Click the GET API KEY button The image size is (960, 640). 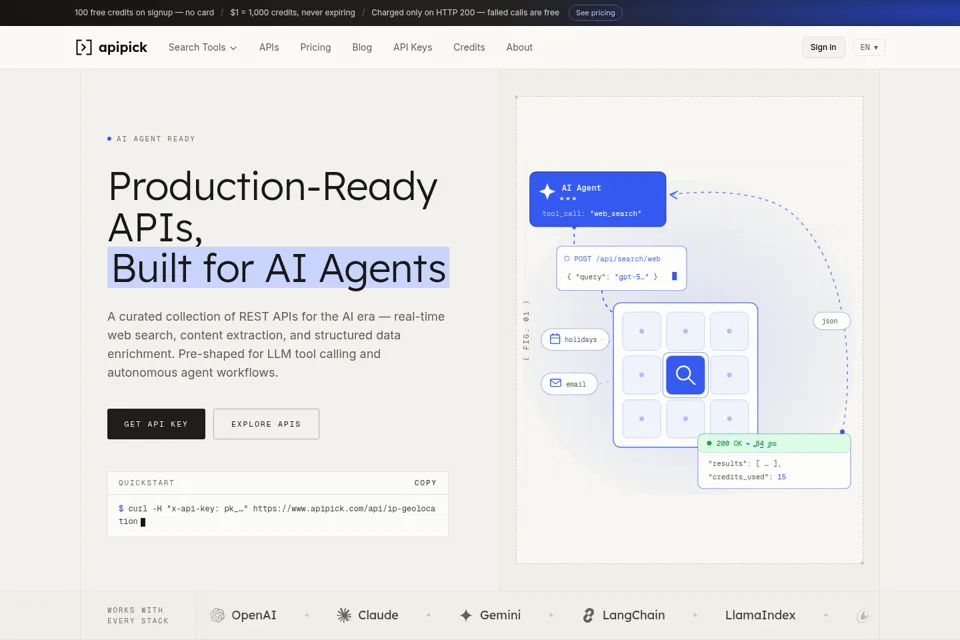click(156, 424)
